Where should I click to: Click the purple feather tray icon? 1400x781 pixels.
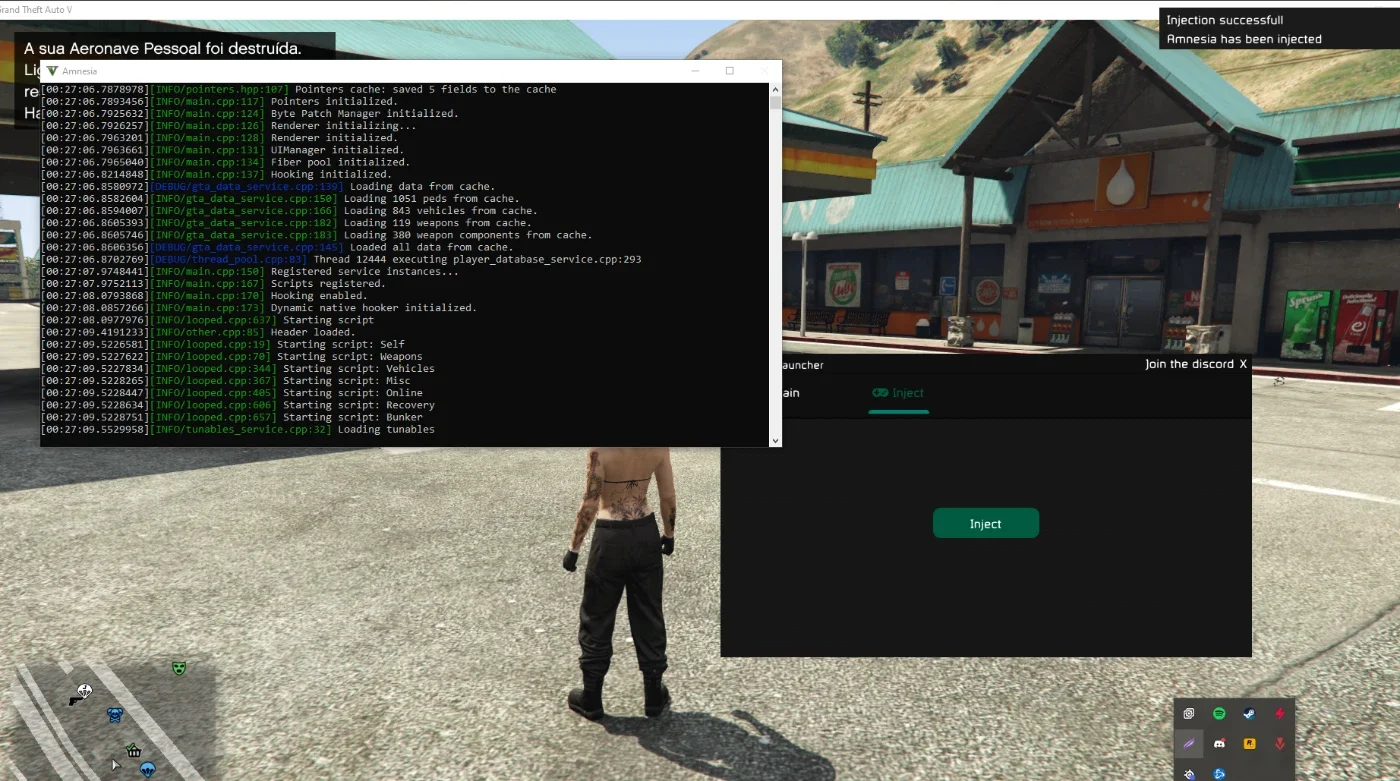point(1188,744)
